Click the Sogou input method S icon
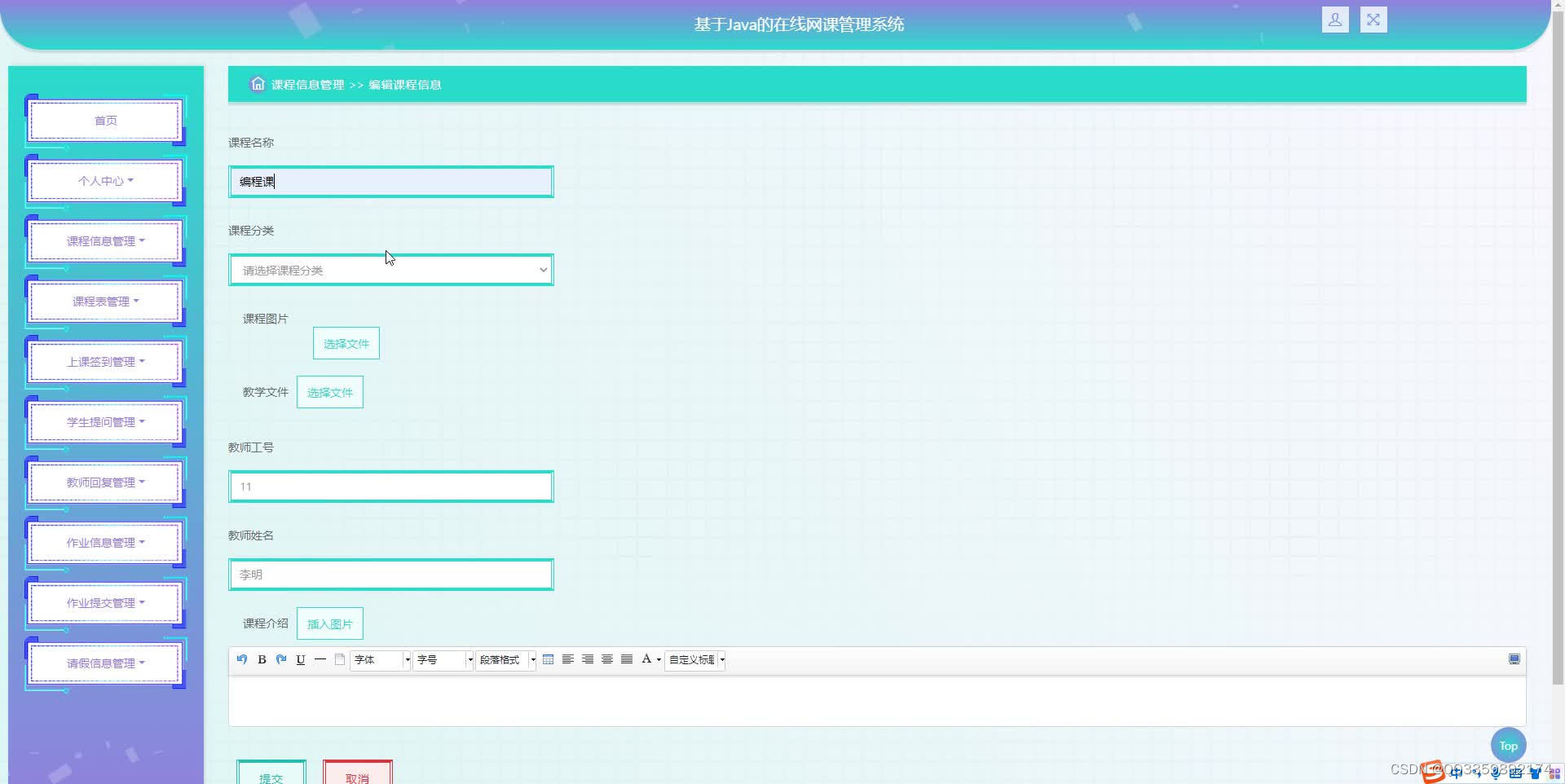The height and width of the screenshot is (784, 1565). tap(1433, 772)
